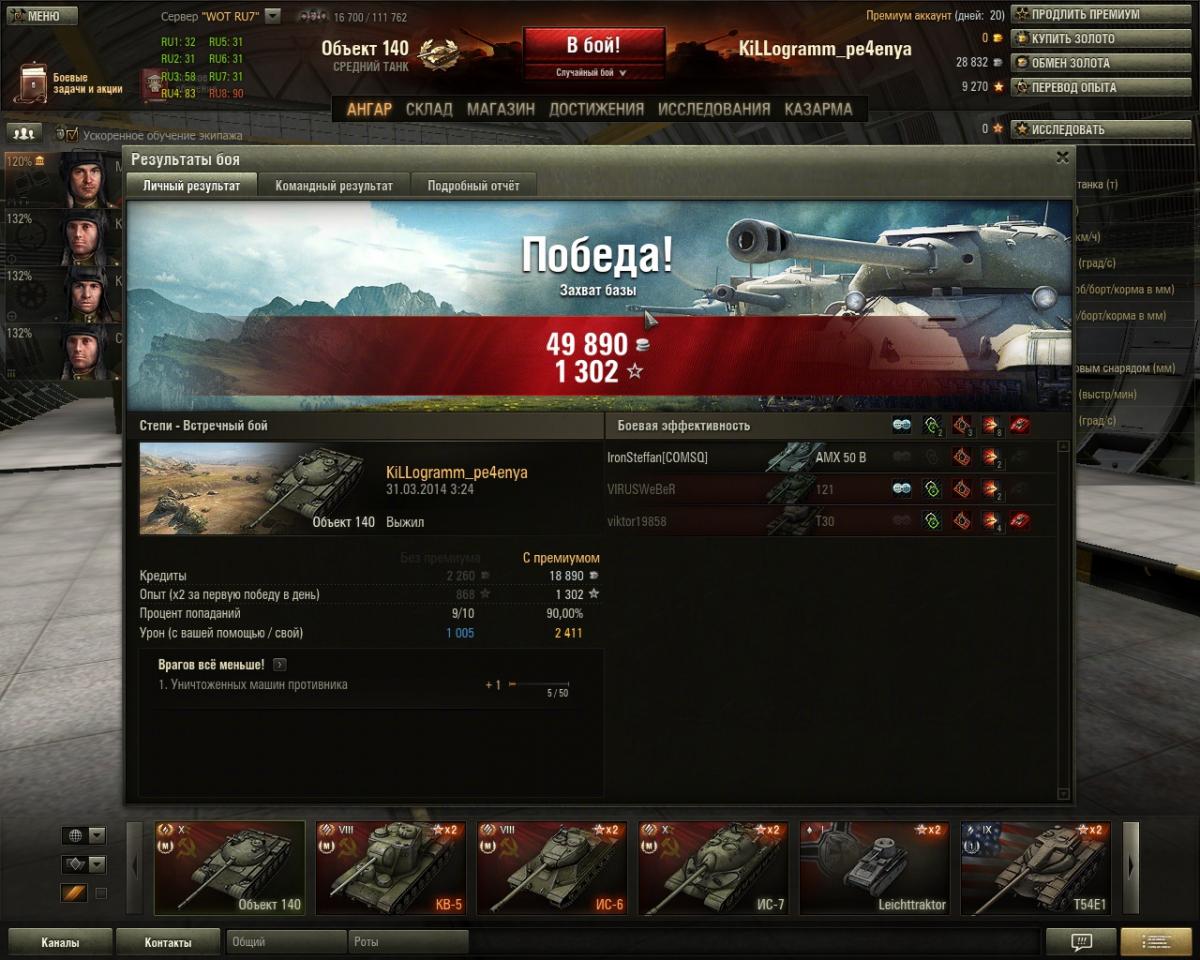This screenshot has width=1200, height=960.
Task: Click the favorites tank filter icon
Action: 75,892
